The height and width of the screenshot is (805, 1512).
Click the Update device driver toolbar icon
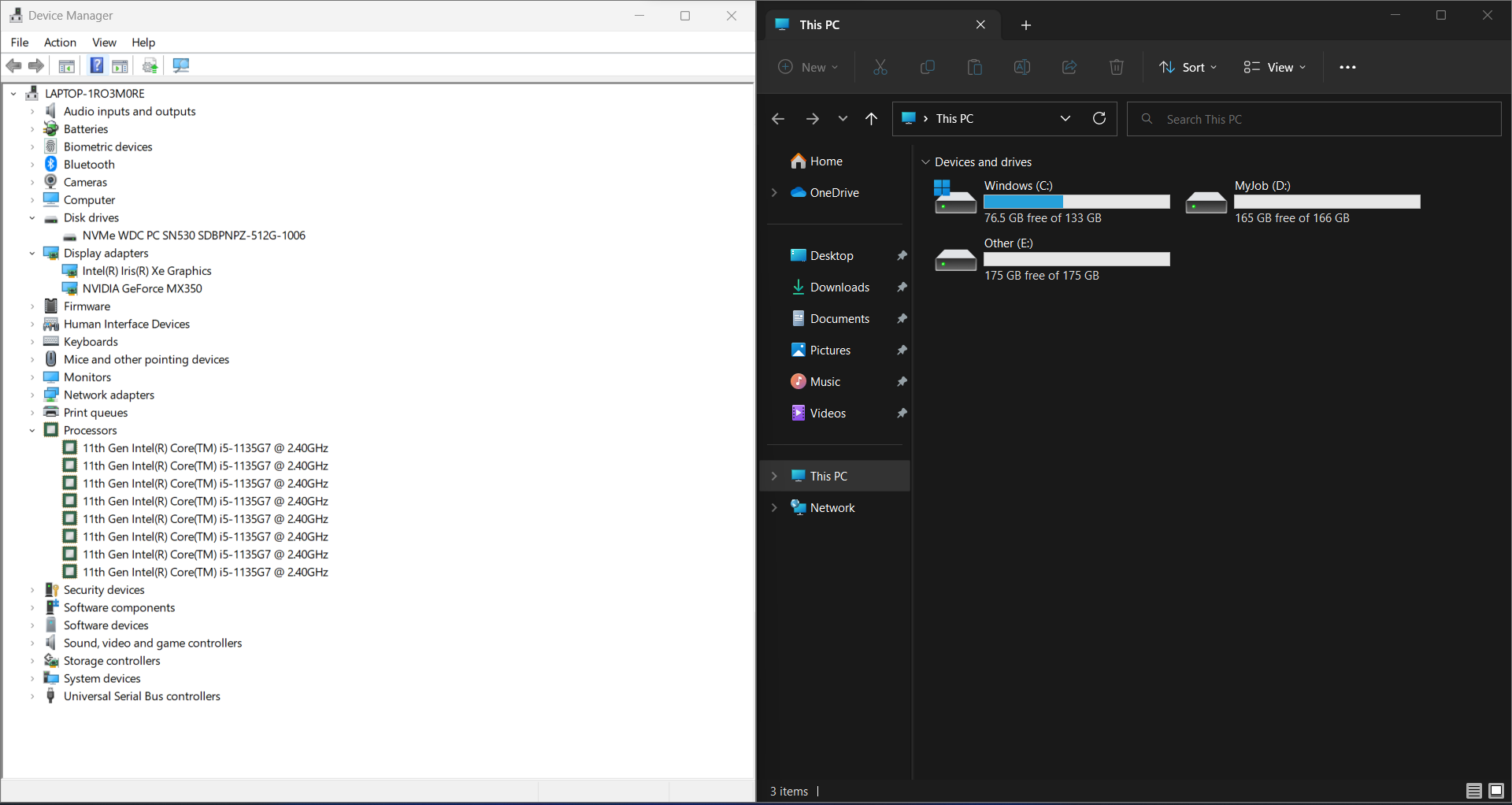[x=150, y=65]
